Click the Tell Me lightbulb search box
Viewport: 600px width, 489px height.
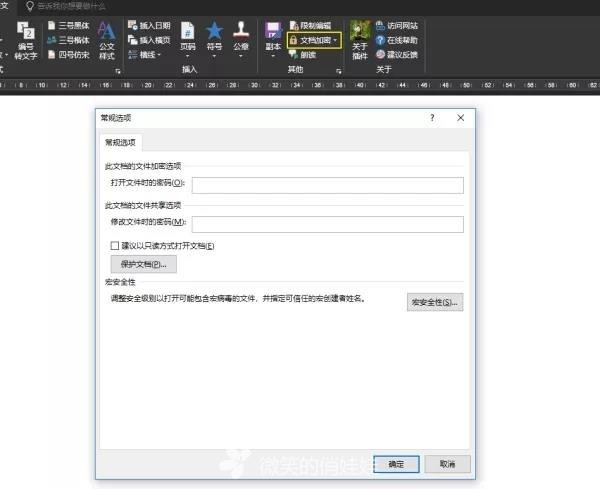point(66,6)
